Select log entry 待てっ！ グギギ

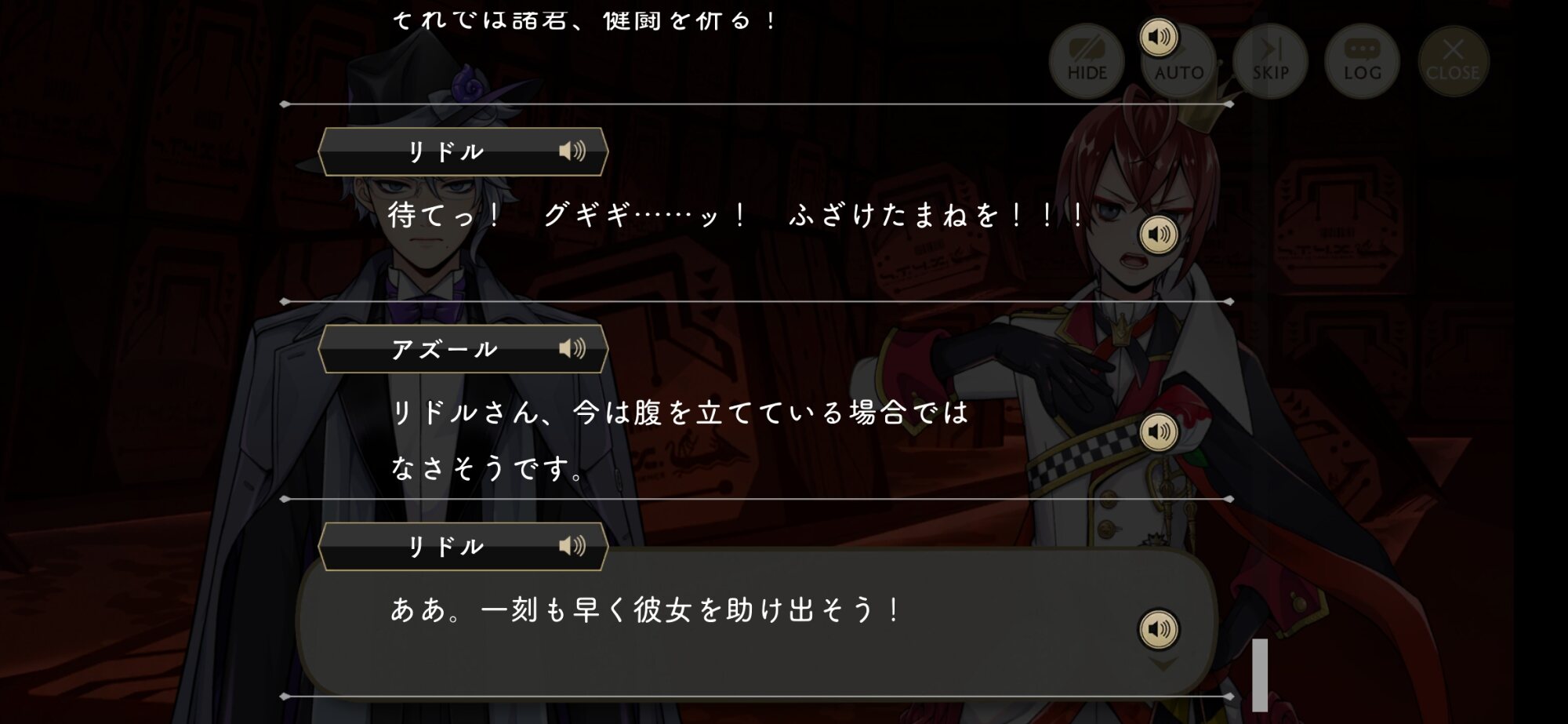pyautogui.click(x=737, y=215)
